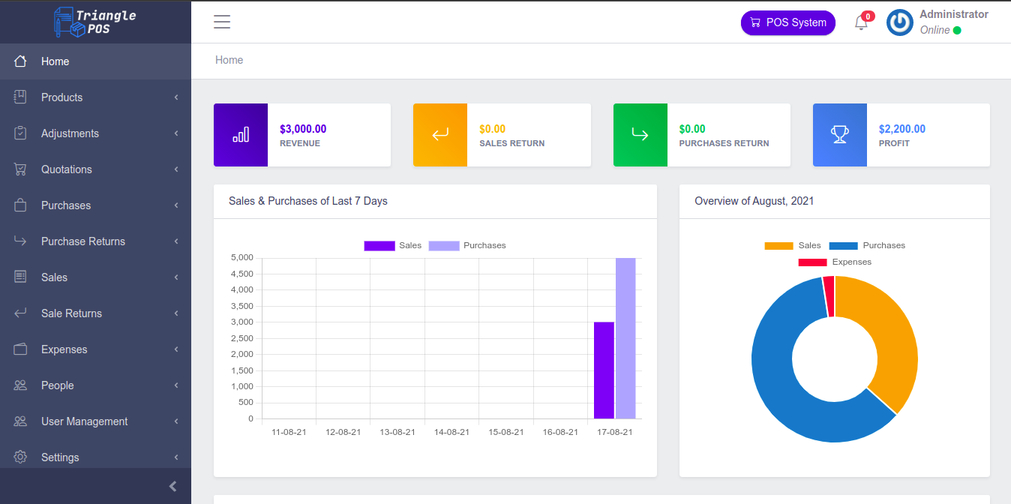Viewport: 1011px width, 504px height.
Task: Toggle Purchases legend in bar chart
Action: (x=468, y=245)
